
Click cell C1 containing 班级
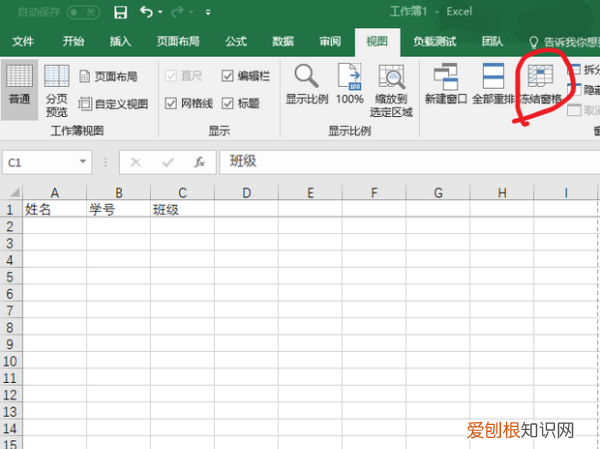(183, 209)
